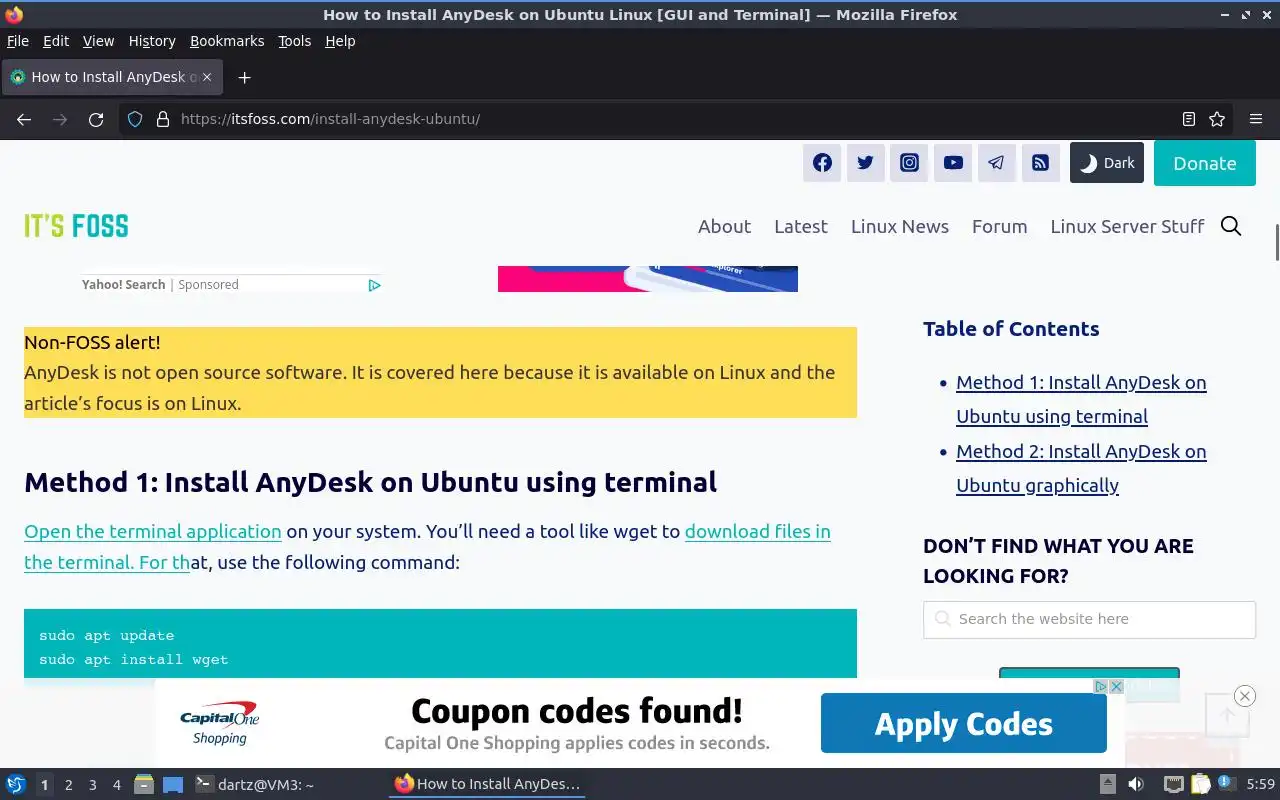Open the Firefox hamburger menu
Viewport: 1280px width, 800px height.
tap(1256, 119)
